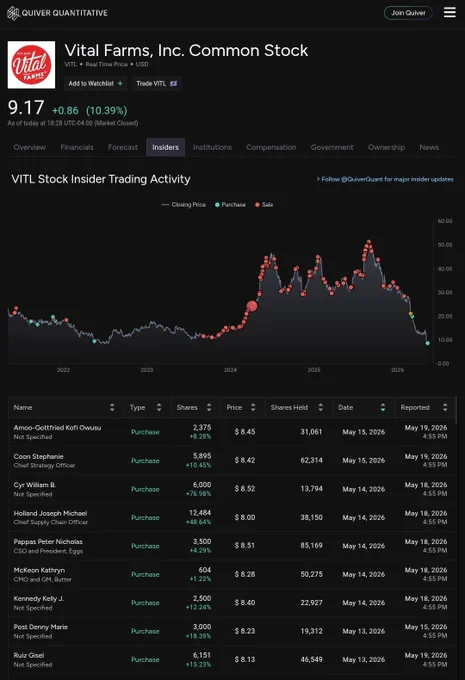Screen dimensions: 465x680
Task: Click the Quiver Quantitative logo
Action: tap(57, 13)
